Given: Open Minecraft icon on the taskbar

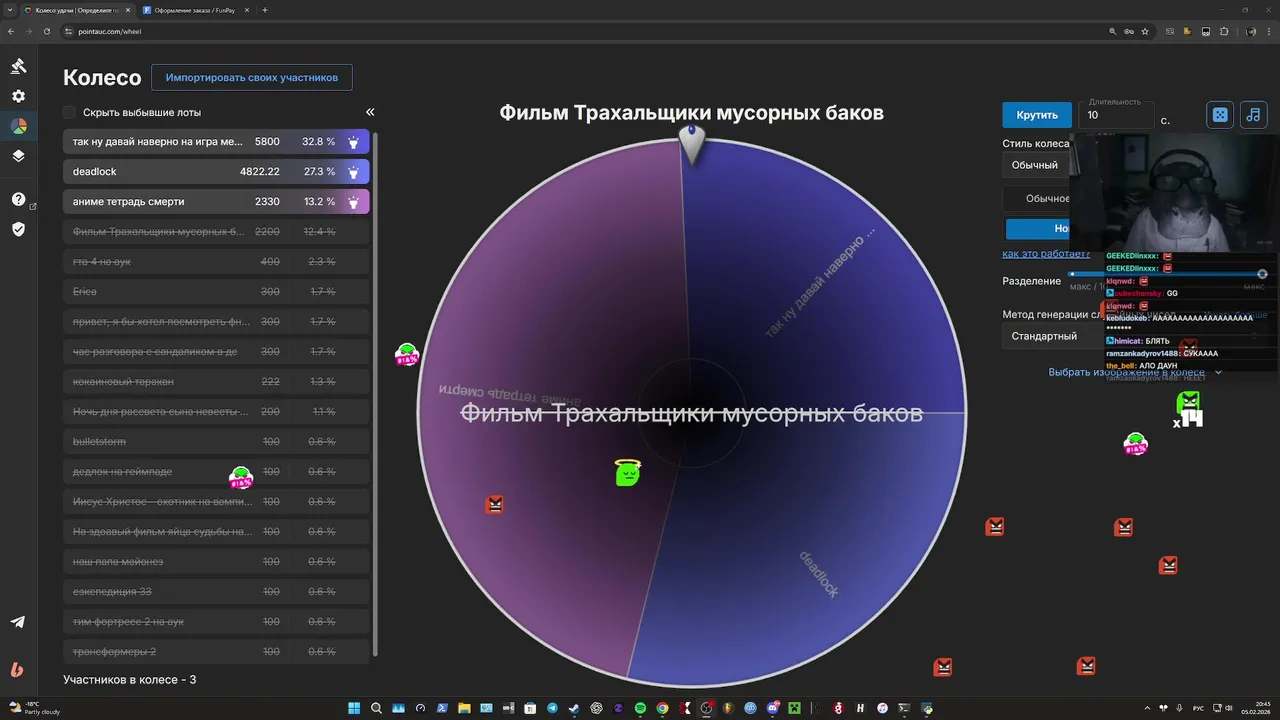Looking at the screenshot, I should pos(794,708).
